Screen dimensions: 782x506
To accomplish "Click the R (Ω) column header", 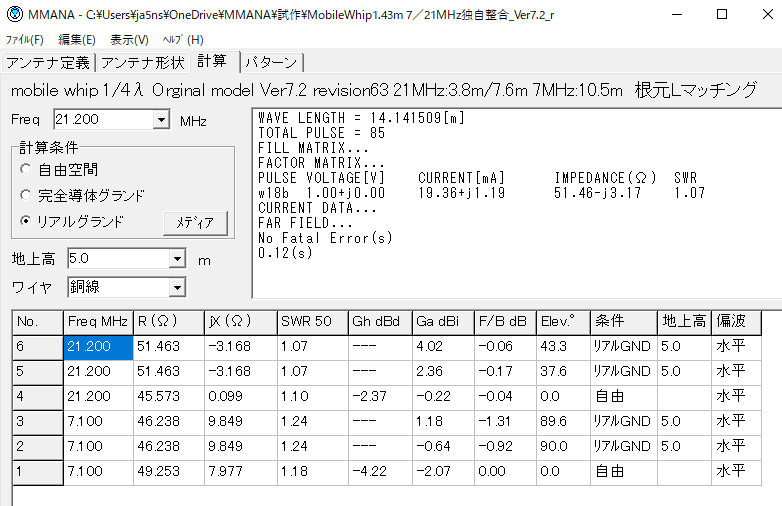I will coord(169,322).
